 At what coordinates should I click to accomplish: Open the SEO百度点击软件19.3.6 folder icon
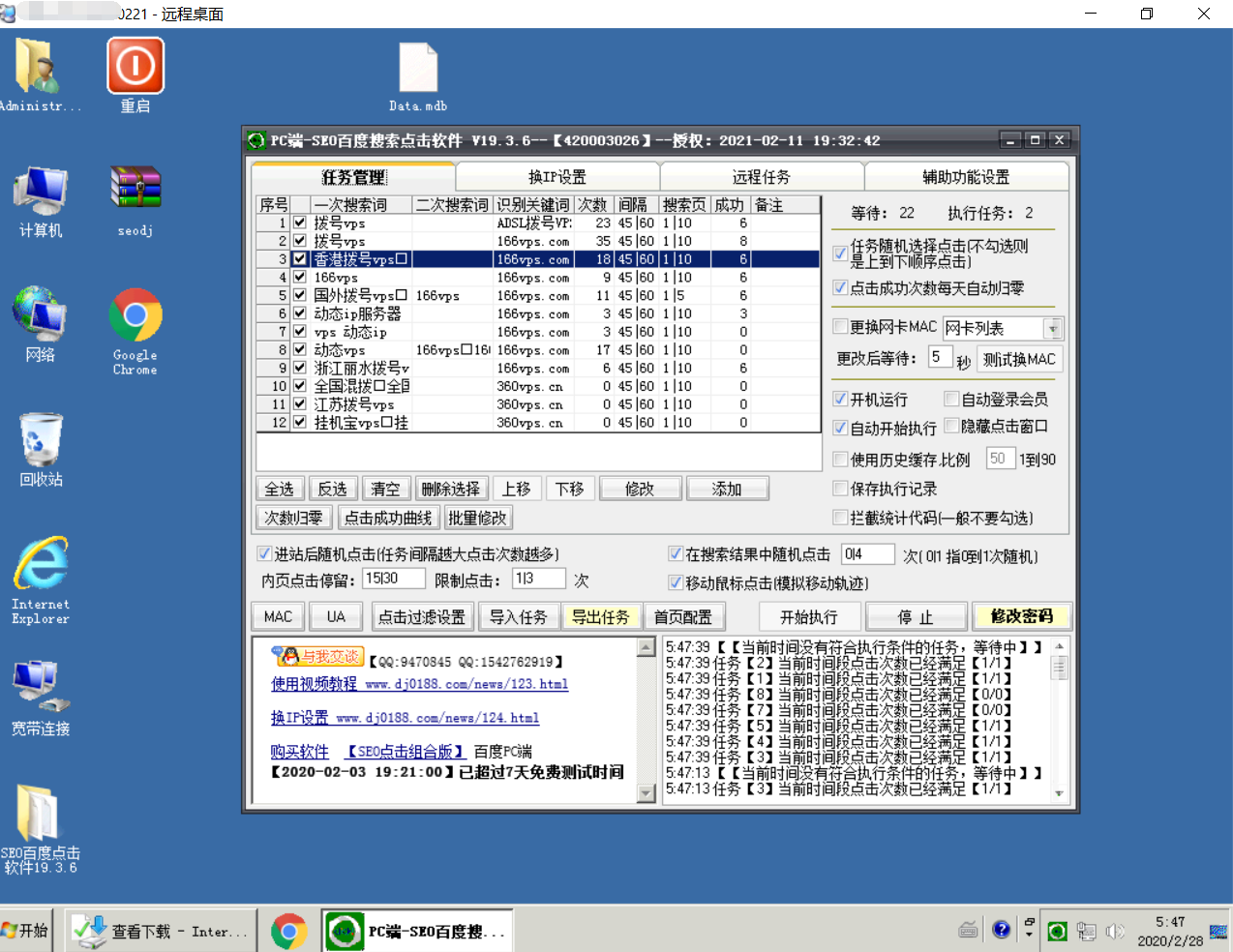[x=41, y=830]
